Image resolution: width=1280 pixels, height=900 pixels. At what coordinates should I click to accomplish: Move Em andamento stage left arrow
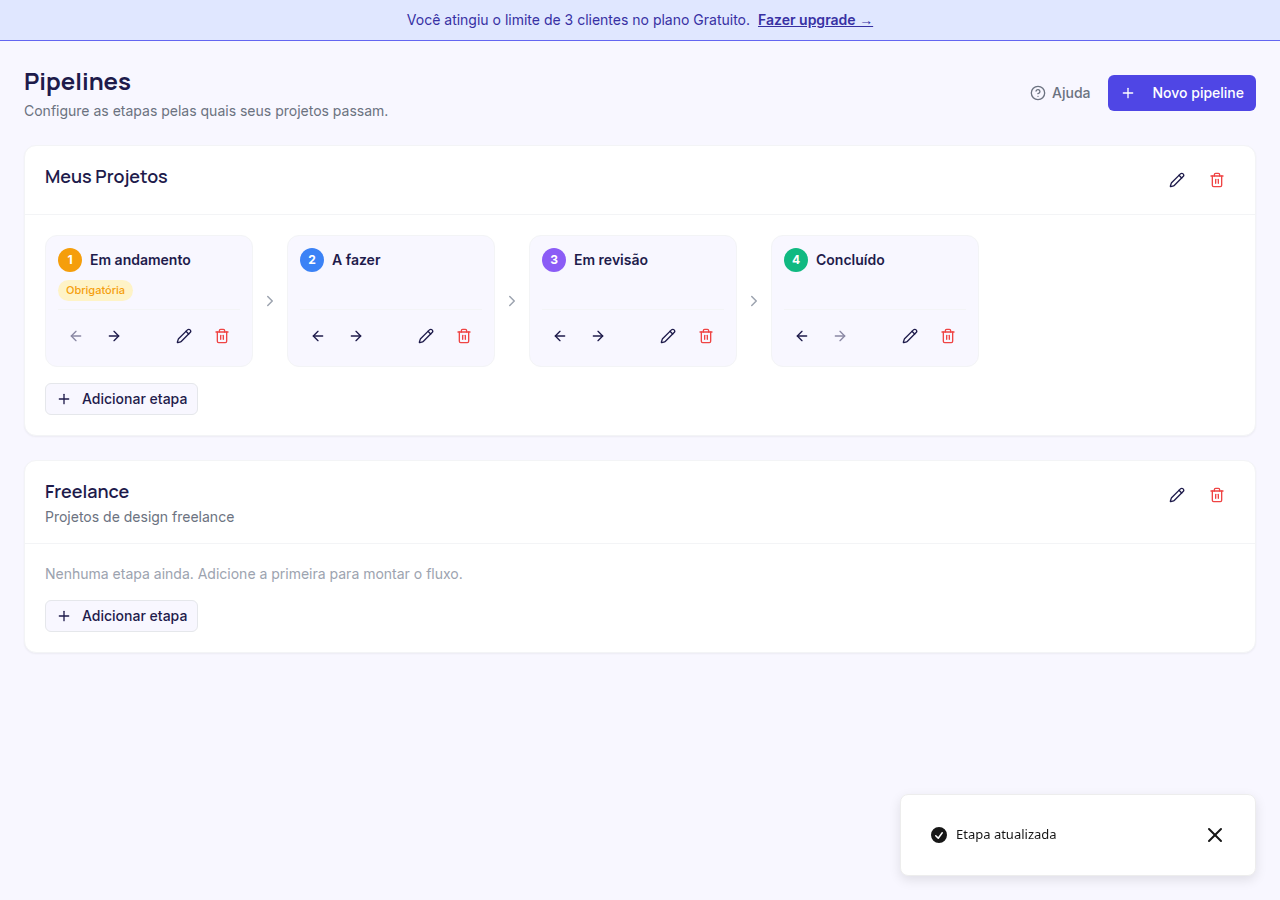click(x=76, y=336)
